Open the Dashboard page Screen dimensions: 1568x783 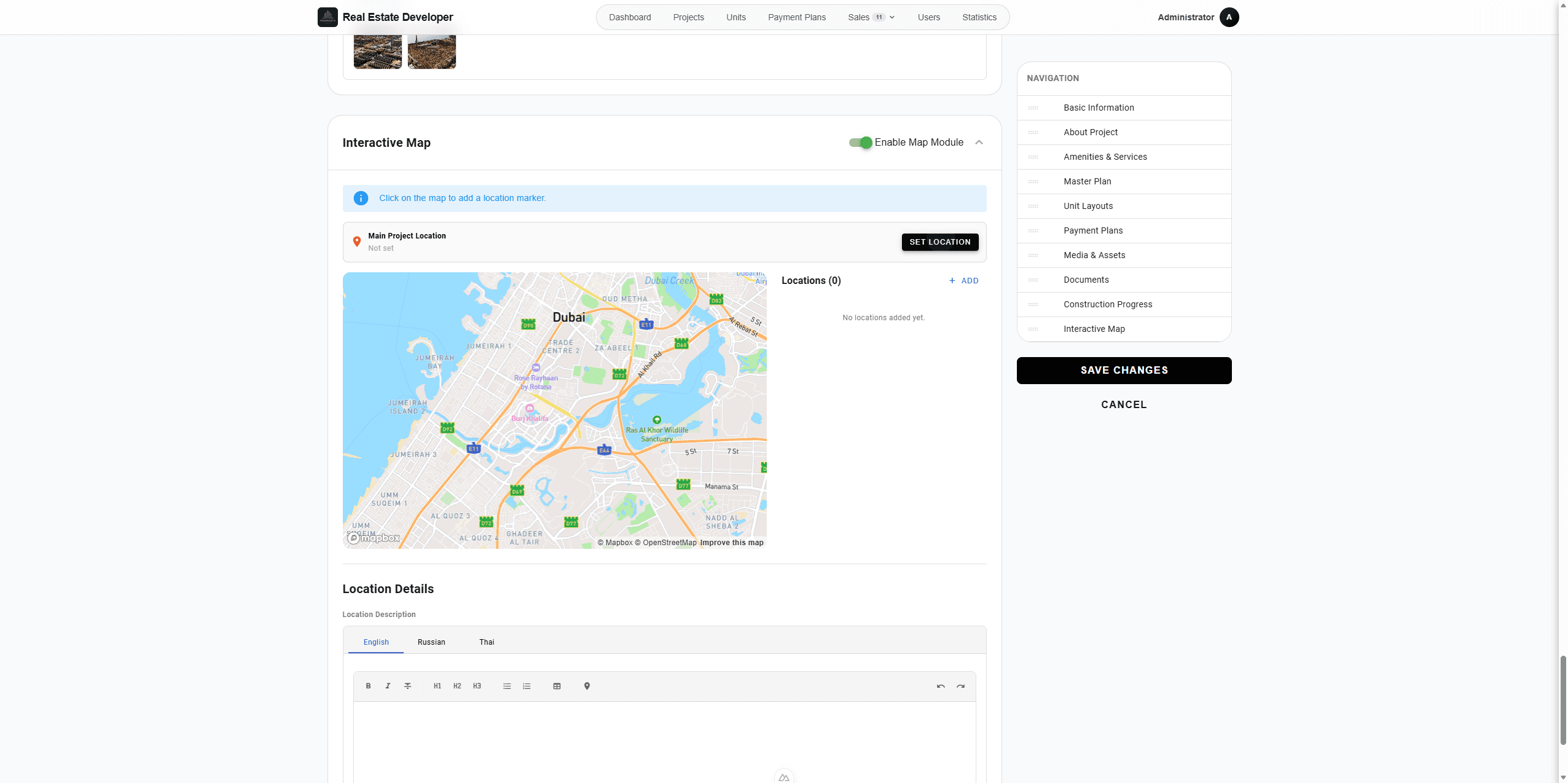[630, 17]
